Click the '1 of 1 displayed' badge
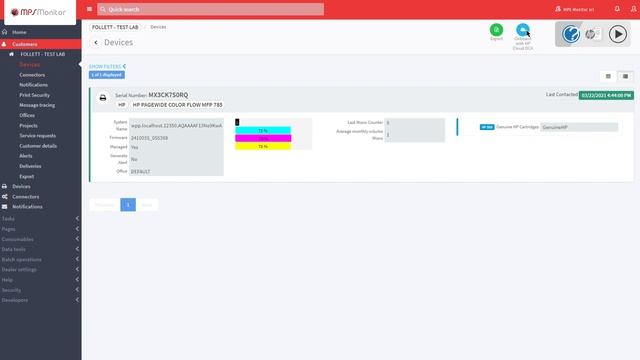640x360 pixels. pyautogui.click(x=107, y=75)
